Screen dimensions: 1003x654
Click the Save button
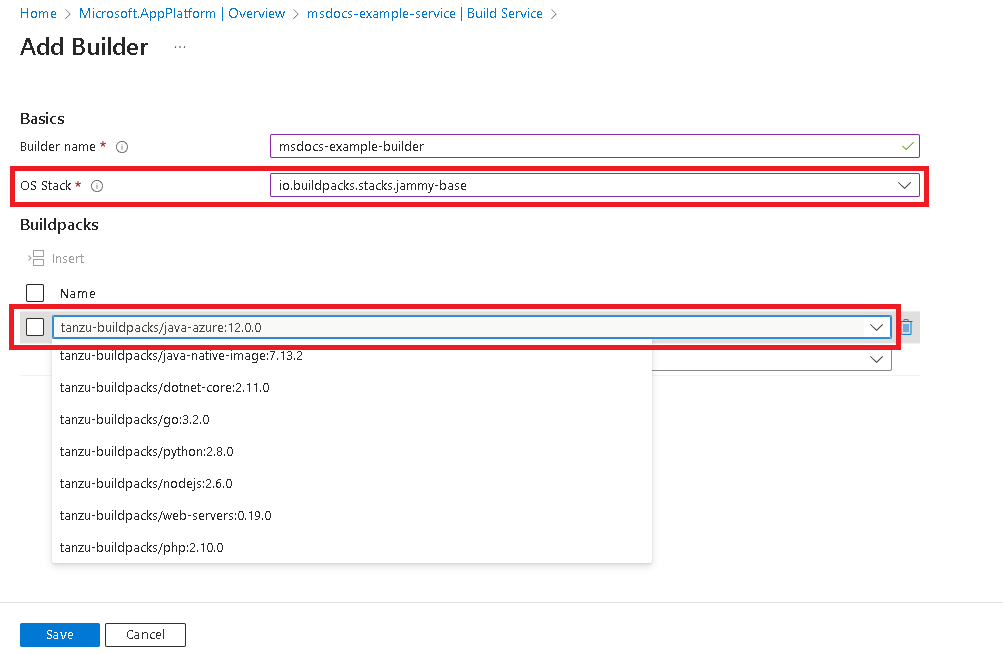(59, 635)
